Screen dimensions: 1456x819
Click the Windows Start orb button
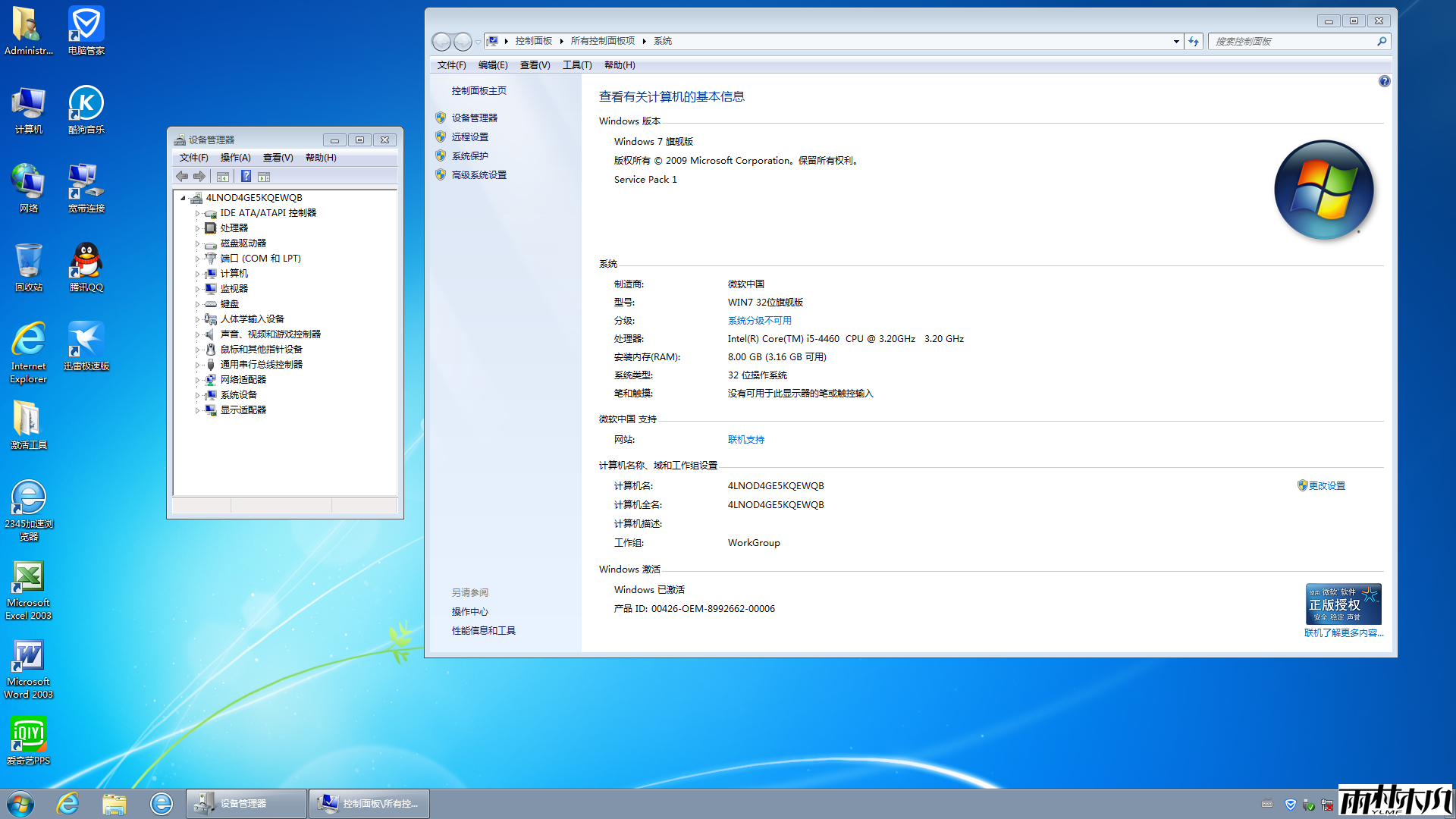(x=20, y=804)
